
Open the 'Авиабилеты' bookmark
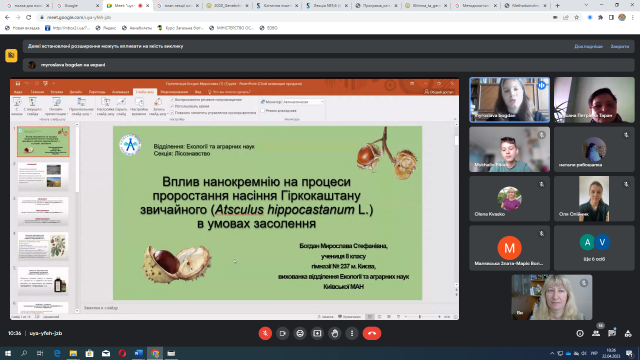pyautogui.click(x=137, y=28)
